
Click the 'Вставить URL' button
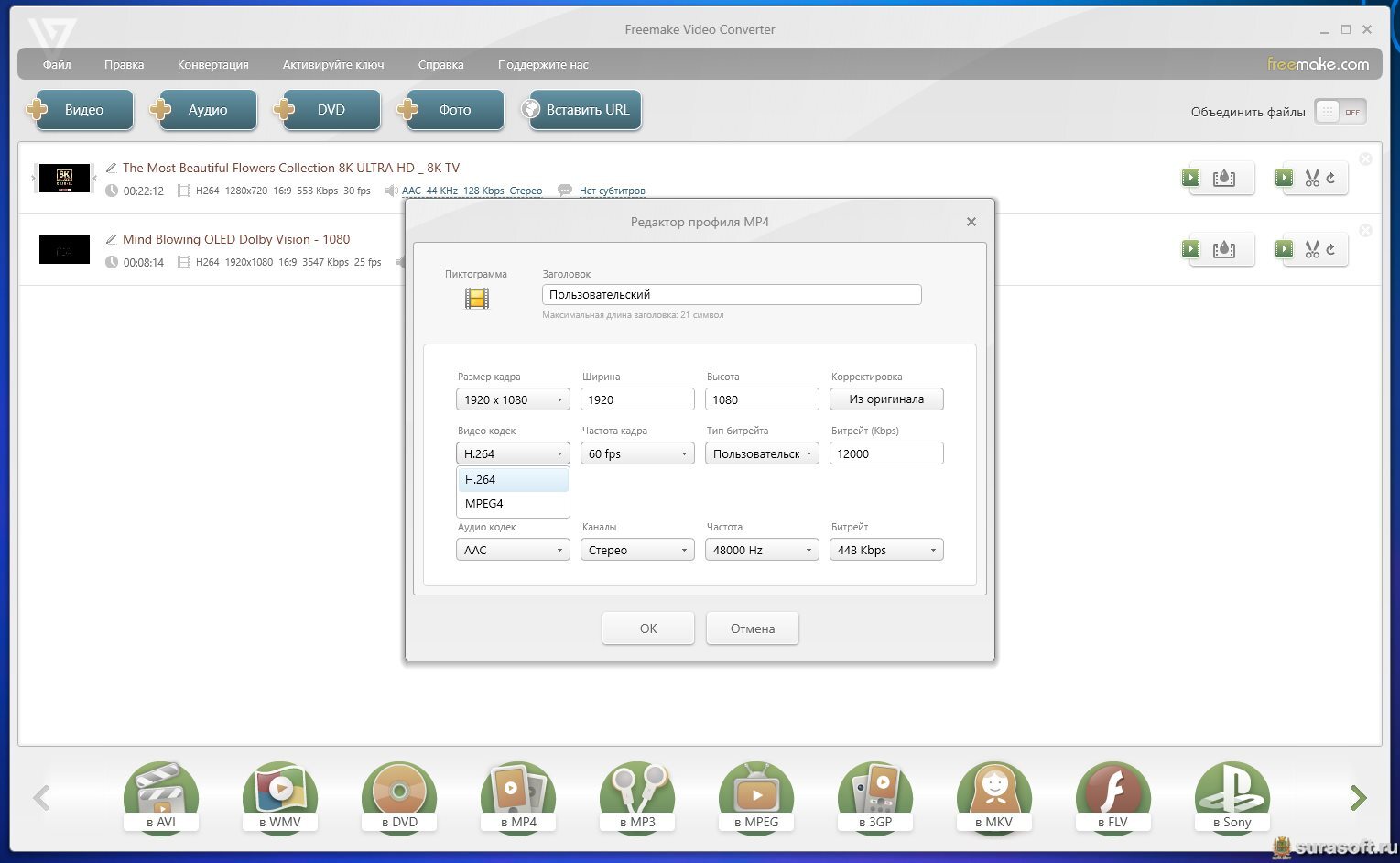586,110
